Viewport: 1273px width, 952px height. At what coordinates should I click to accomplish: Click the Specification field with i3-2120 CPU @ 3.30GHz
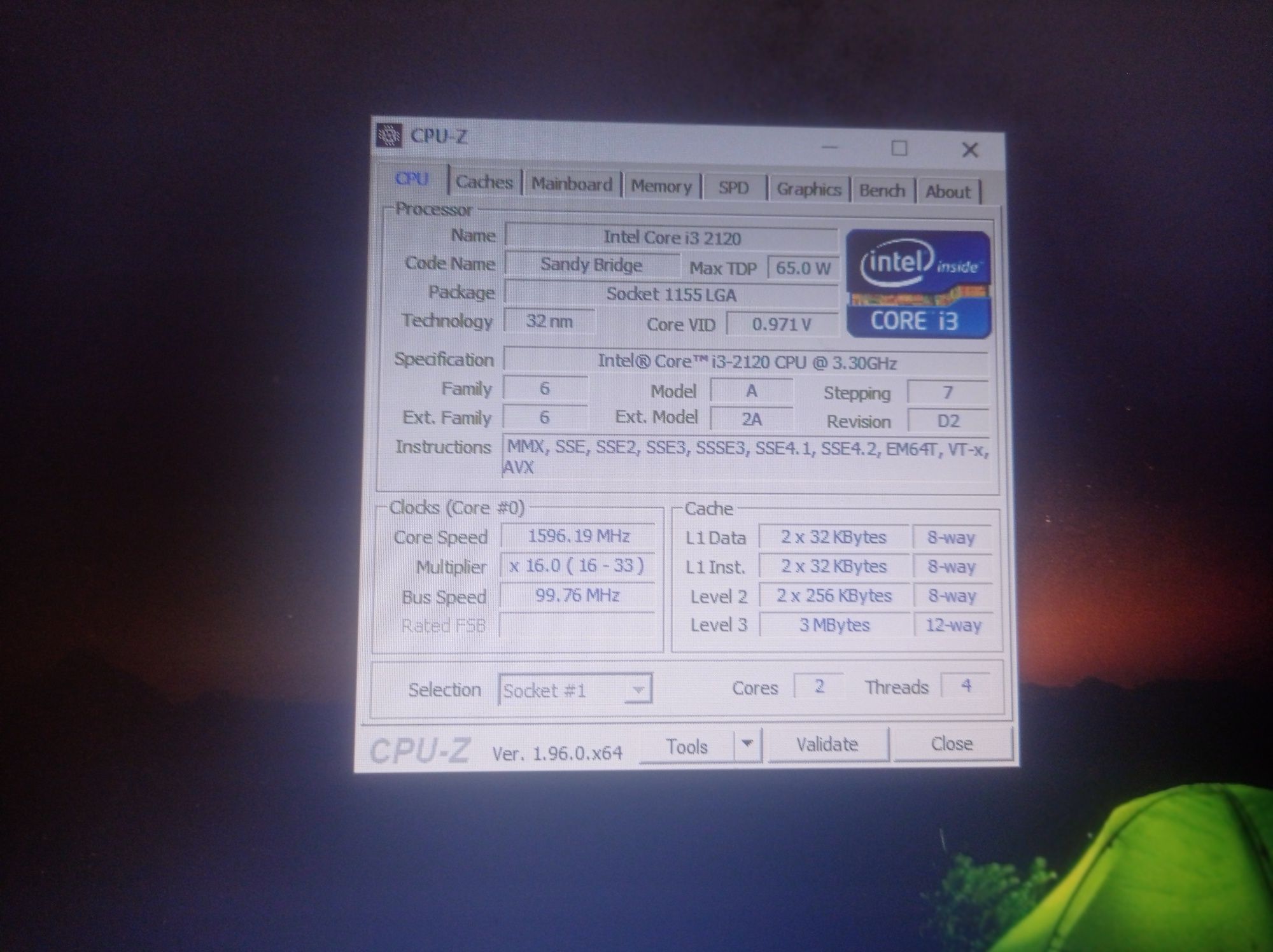coord(746,362)
